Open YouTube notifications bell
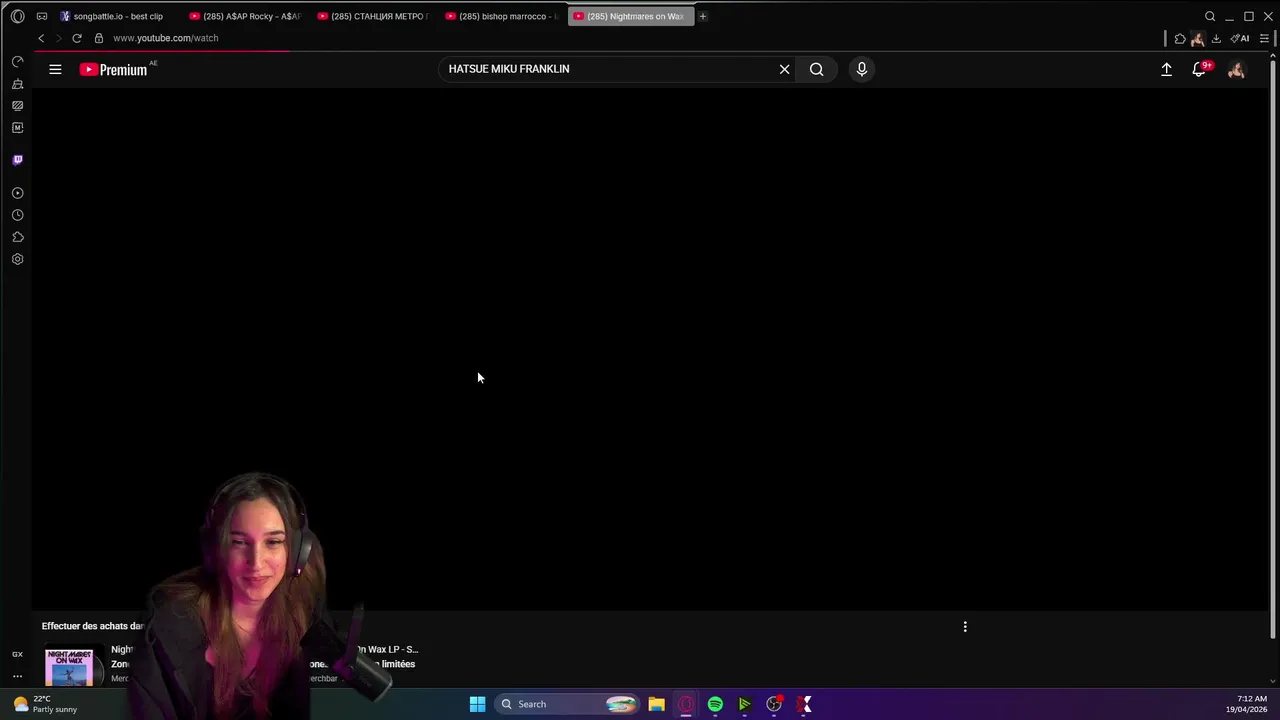The height and width of the screenshot is (720, 1280). (1199, 69)
